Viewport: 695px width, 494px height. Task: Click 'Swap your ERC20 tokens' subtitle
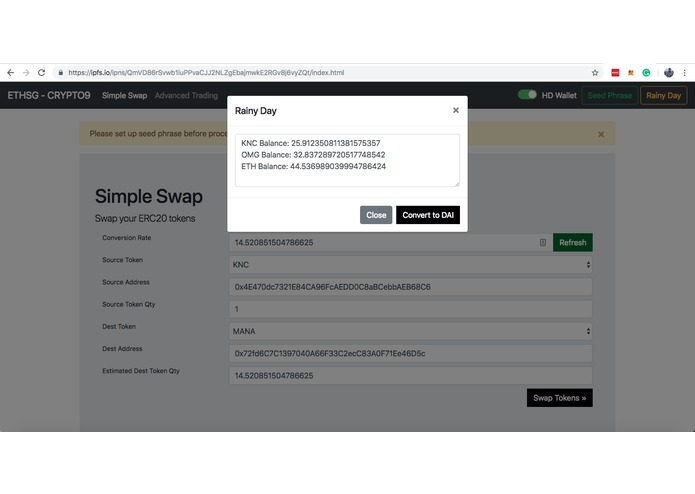pos(145,218)
